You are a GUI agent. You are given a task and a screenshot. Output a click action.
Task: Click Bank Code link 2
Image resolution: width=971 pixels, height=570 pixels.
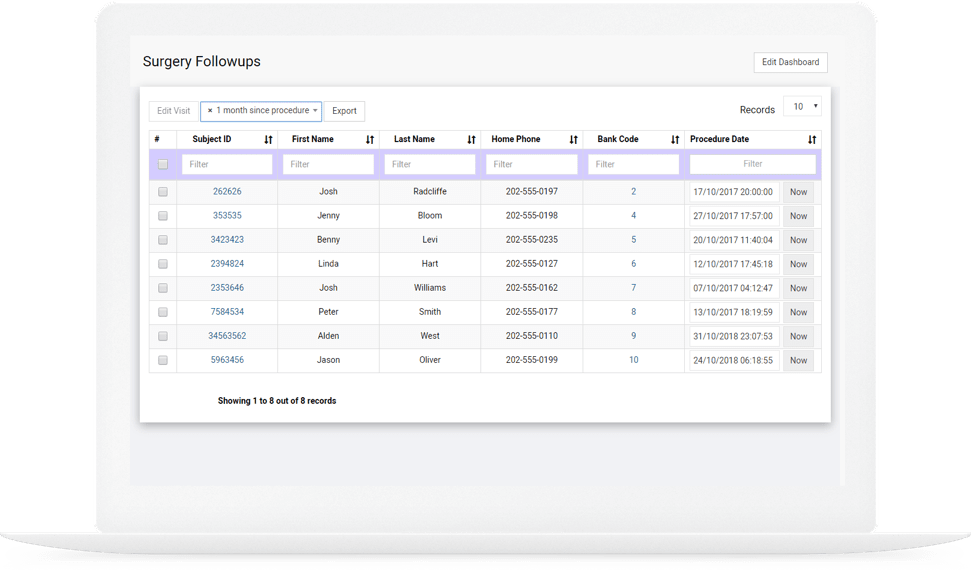point(634,191)
